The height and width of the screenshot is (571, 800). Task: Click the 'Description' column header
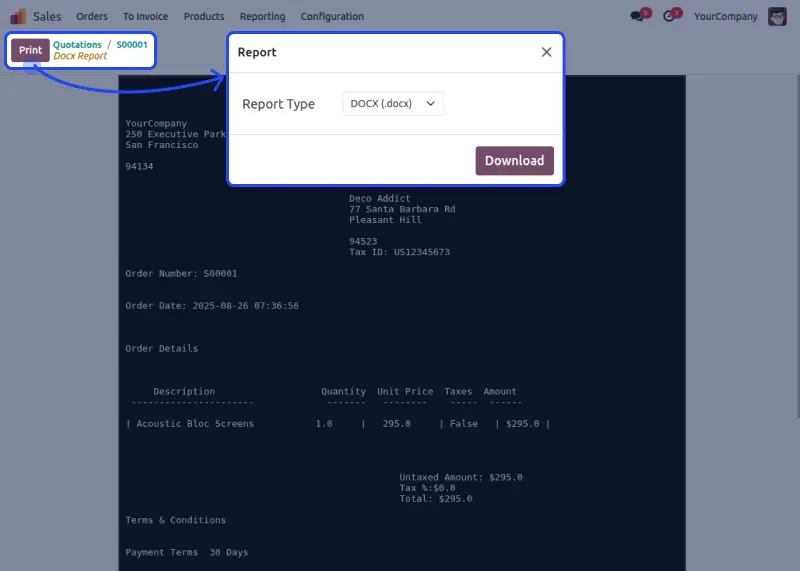[184, 391]
